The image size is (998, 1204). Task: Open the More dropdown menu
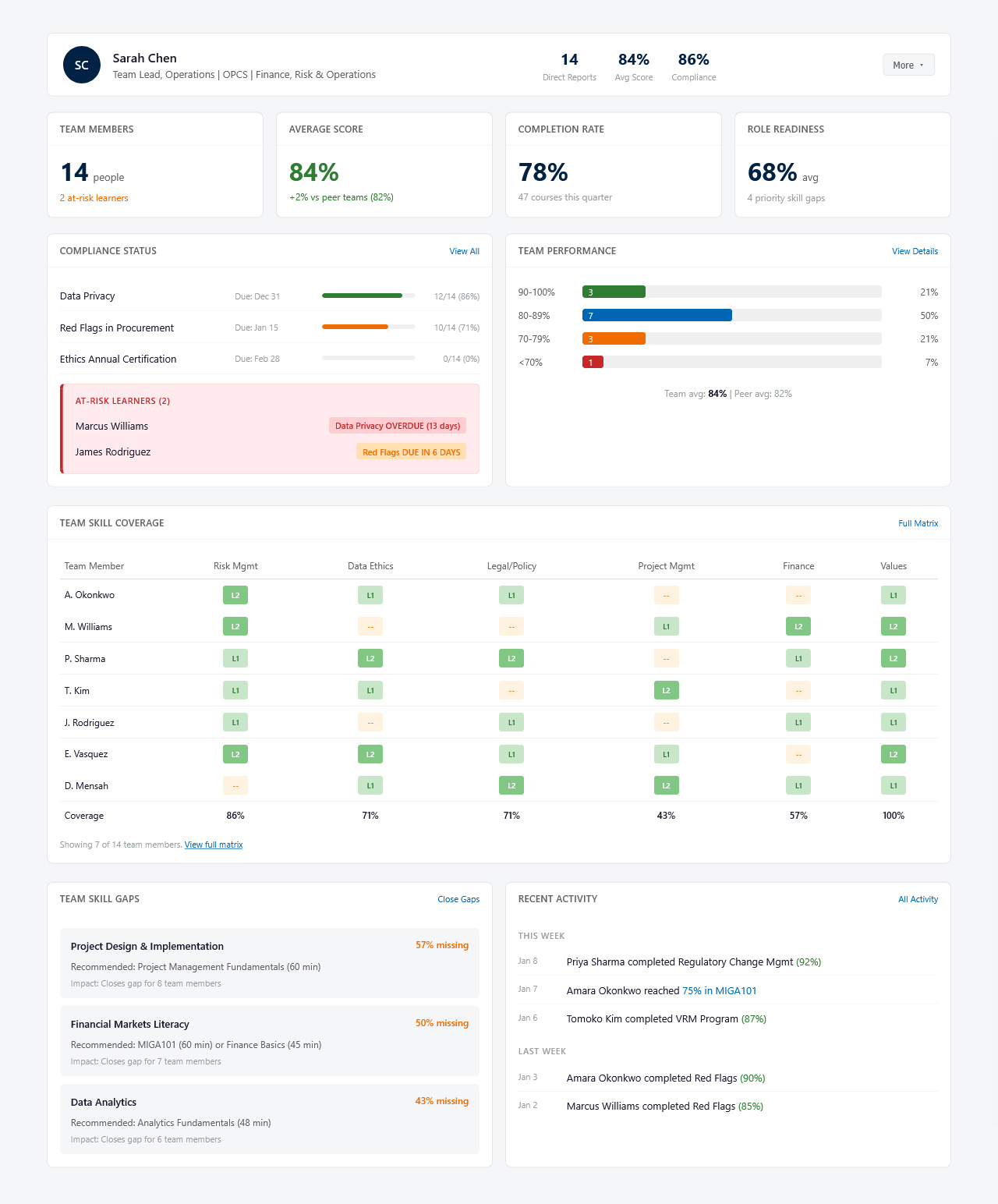(x=908, y=65)
